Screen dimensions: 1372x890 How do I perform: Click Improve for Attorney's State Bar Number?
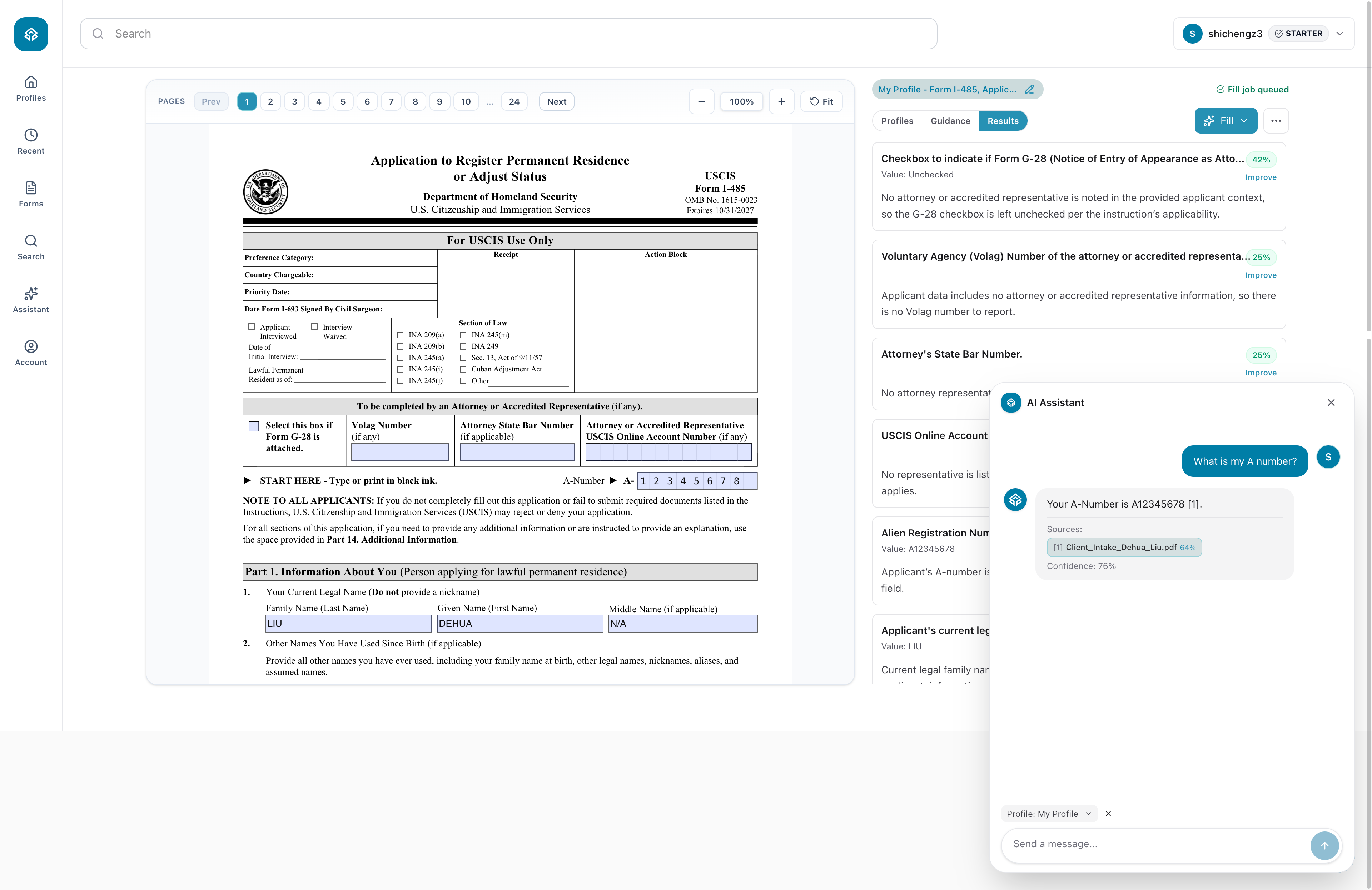(x=1260, y=373)
